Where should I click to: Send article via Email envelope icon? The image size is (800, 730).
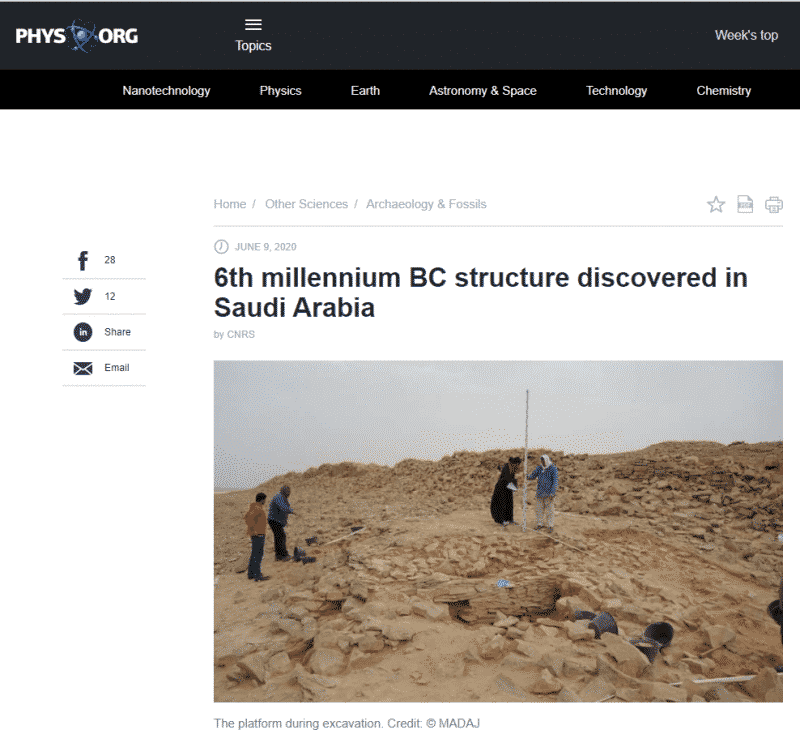(83, 368)
